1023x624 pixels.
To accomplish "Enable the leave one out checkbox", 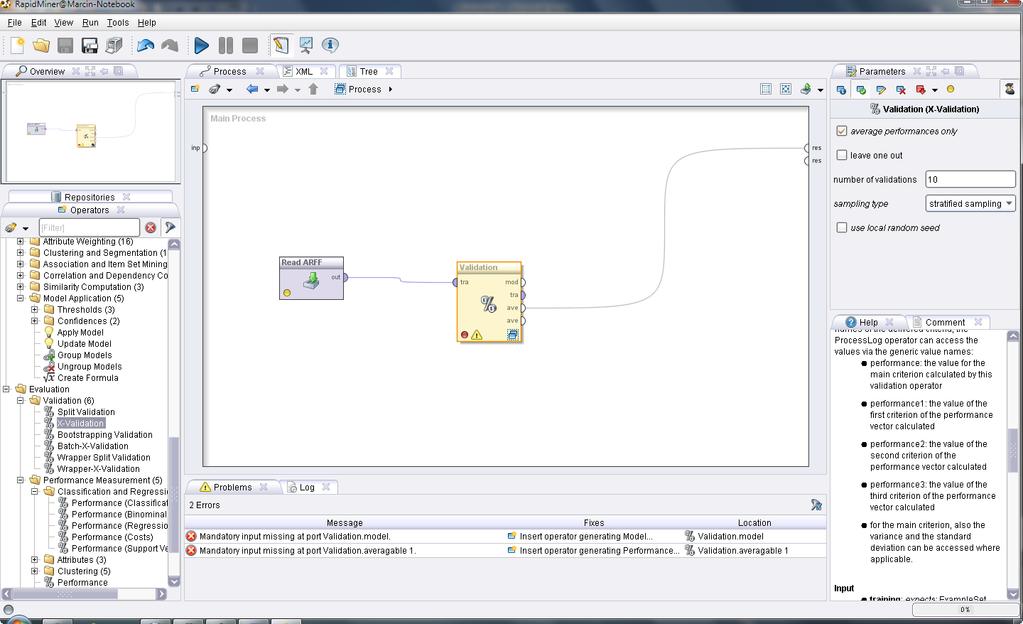I will (842, 155).
